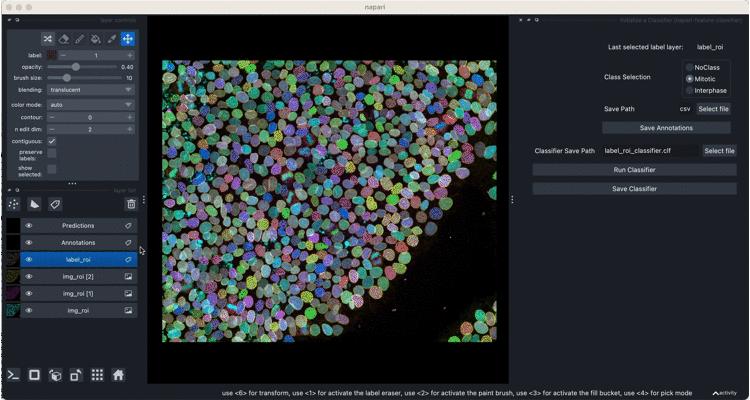Toggle grid view mode
This screenshot has width=750, height=400.
coord(97,375)
